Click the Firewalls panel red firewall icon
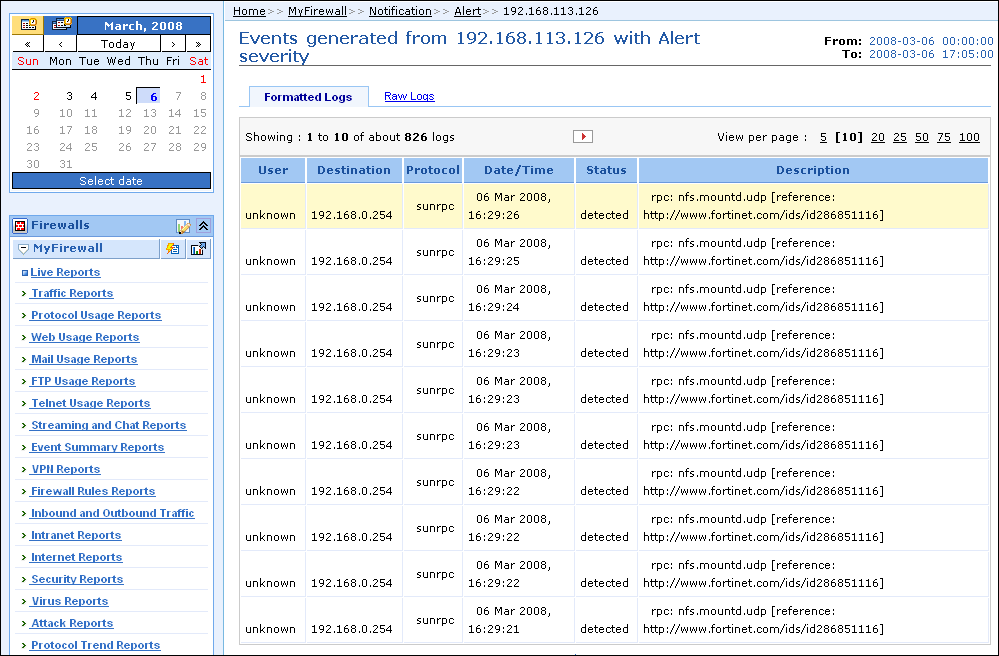999x656 pixels. point(19,226)
